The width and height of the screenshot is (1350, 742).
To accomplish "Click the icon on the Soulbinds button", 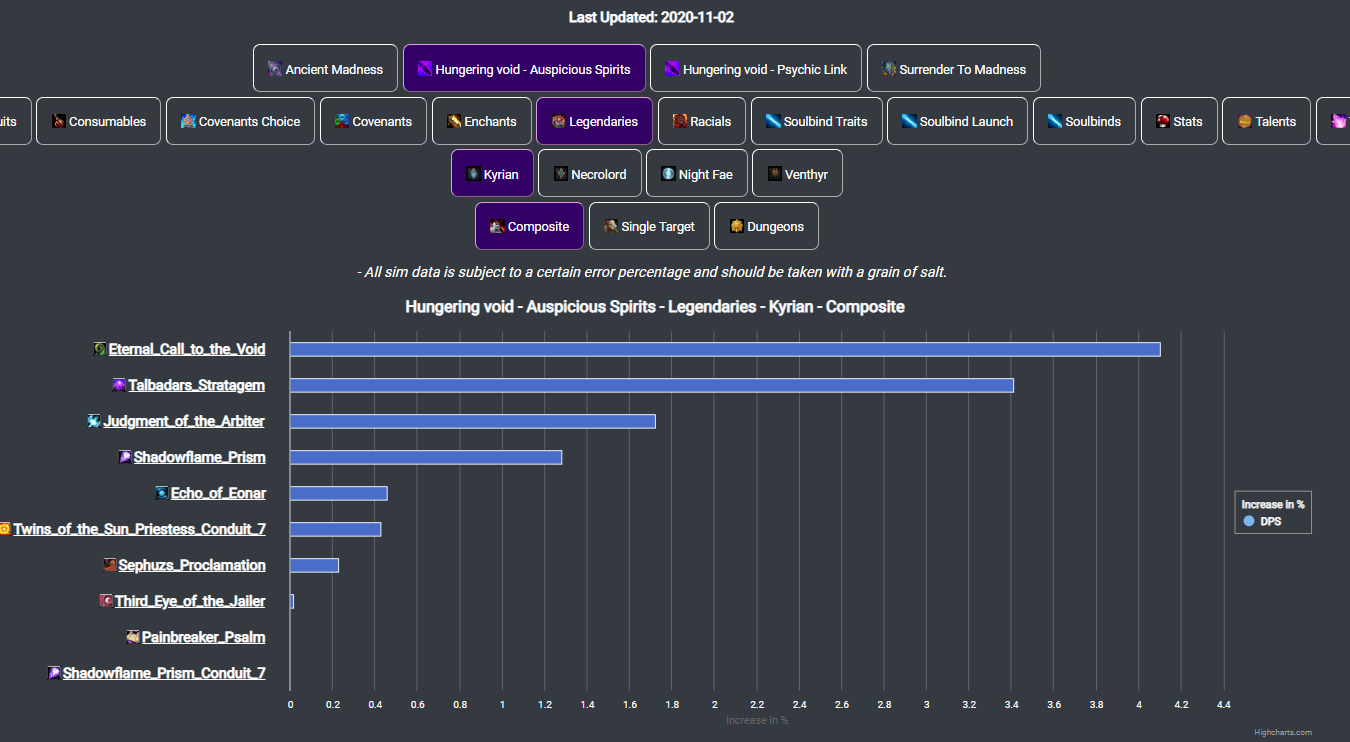I will click(x=1054, y=120).
